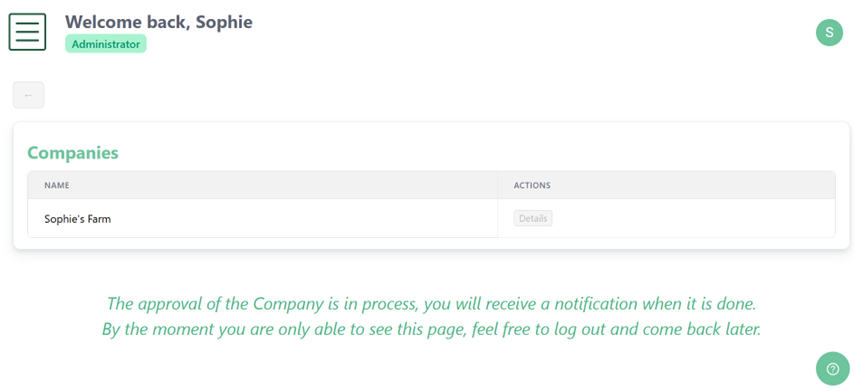The width and height of the screenshot is (854, 391).
Task: Click the Companies section heading
Action: [73, 152]
